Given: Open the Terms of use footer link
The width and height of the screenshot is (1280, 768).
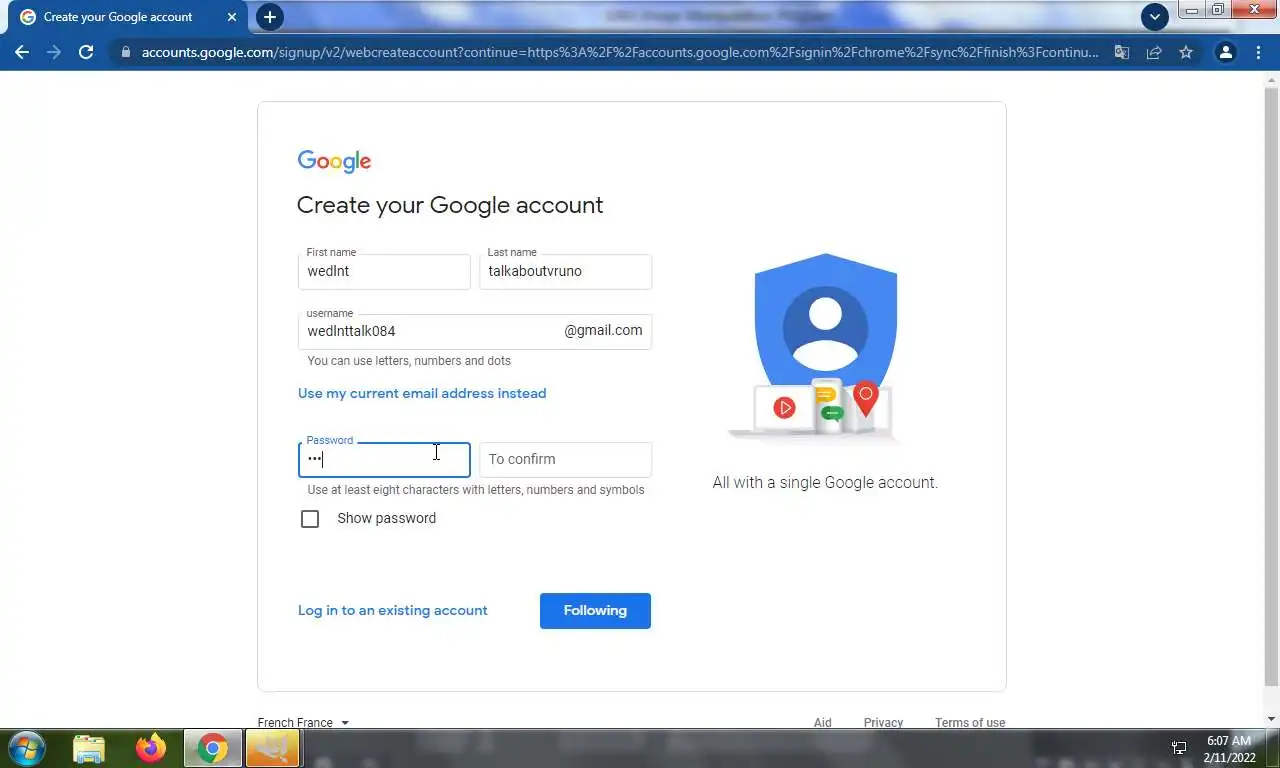Looking at the screenshot, I should click(970, 722).
